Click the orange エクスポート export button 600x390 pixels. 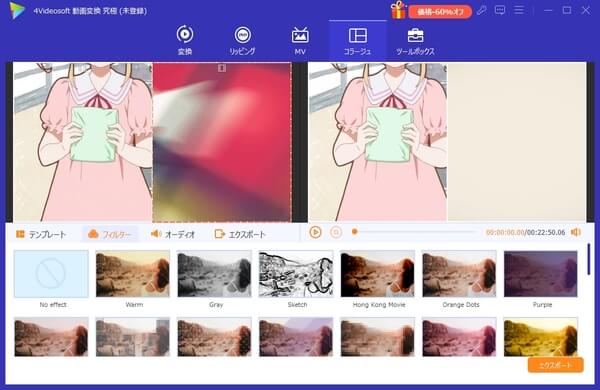[x=556, y=365]
